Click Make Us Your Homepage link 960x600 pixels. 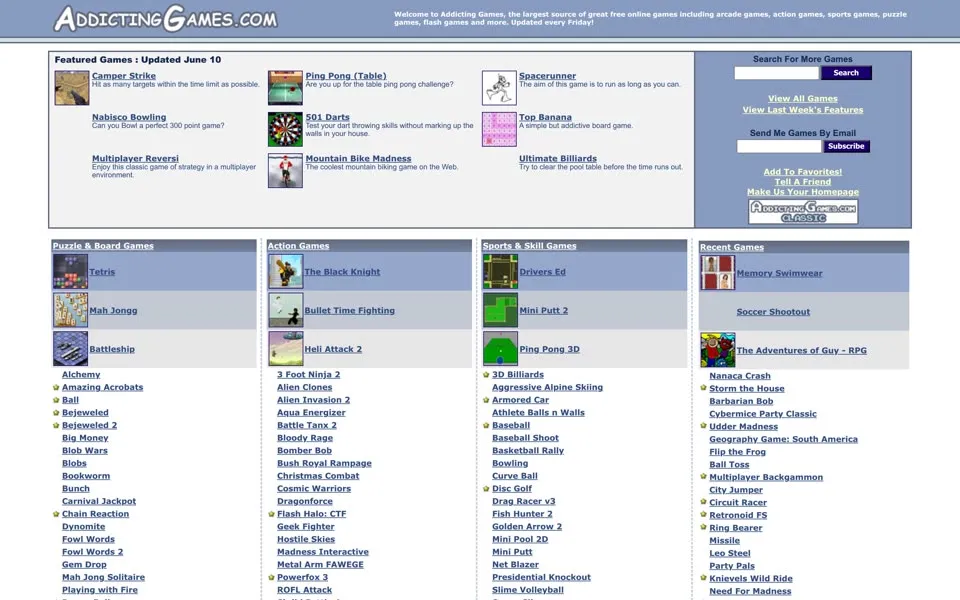pos(803,192)
